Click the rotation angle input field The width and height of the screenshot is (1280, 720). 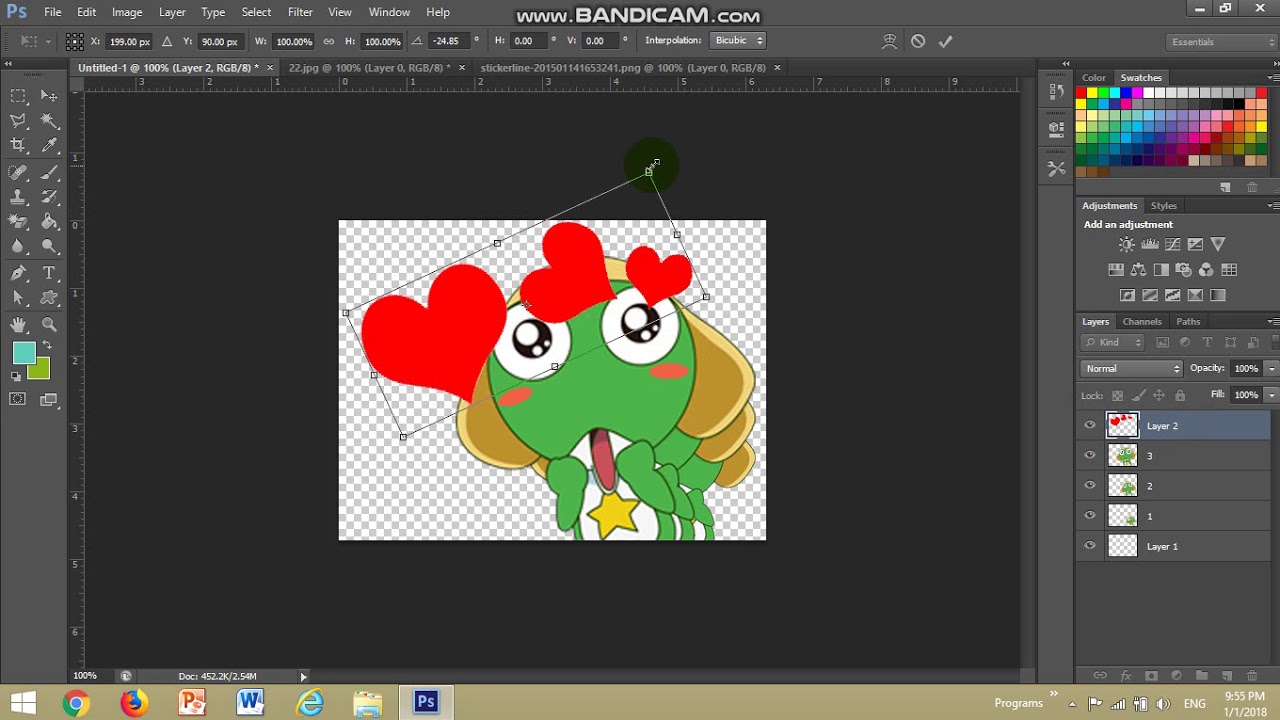click(x=450, y=41)
